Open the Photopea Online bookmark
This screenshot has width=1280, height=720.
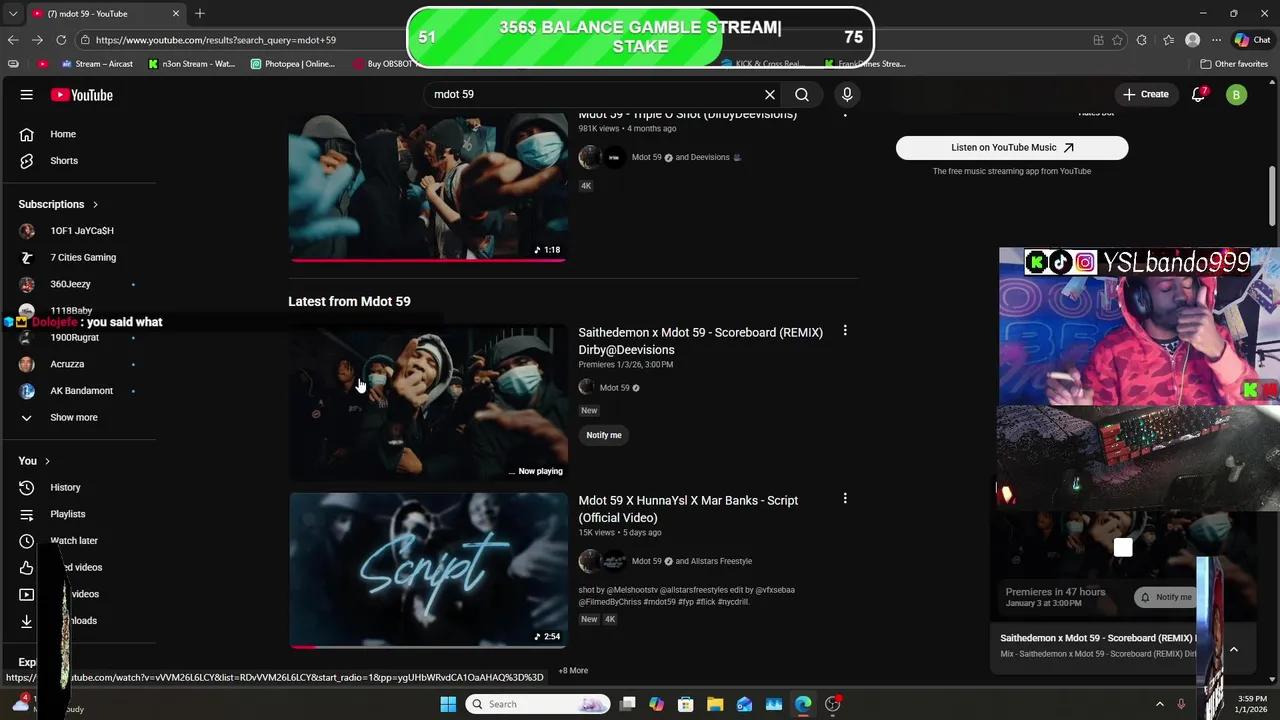coord(293,64)
